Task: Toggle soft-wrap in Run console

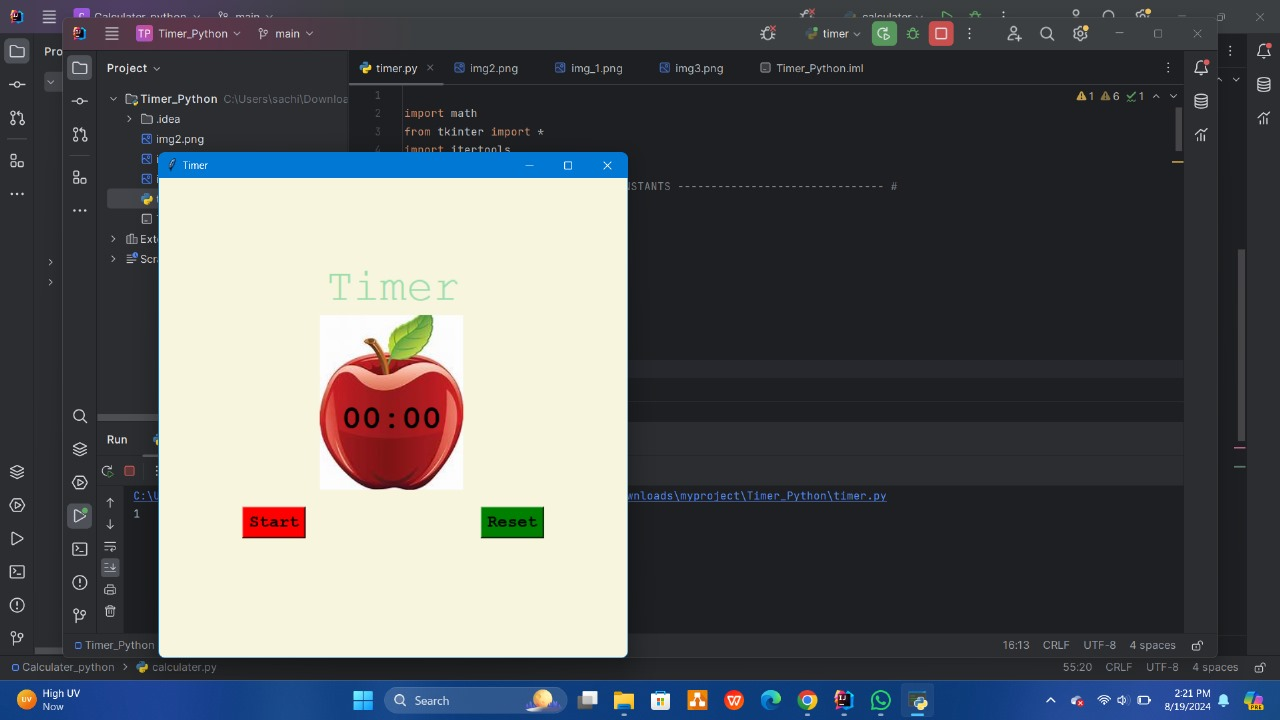Action: [x=110, y=546]
